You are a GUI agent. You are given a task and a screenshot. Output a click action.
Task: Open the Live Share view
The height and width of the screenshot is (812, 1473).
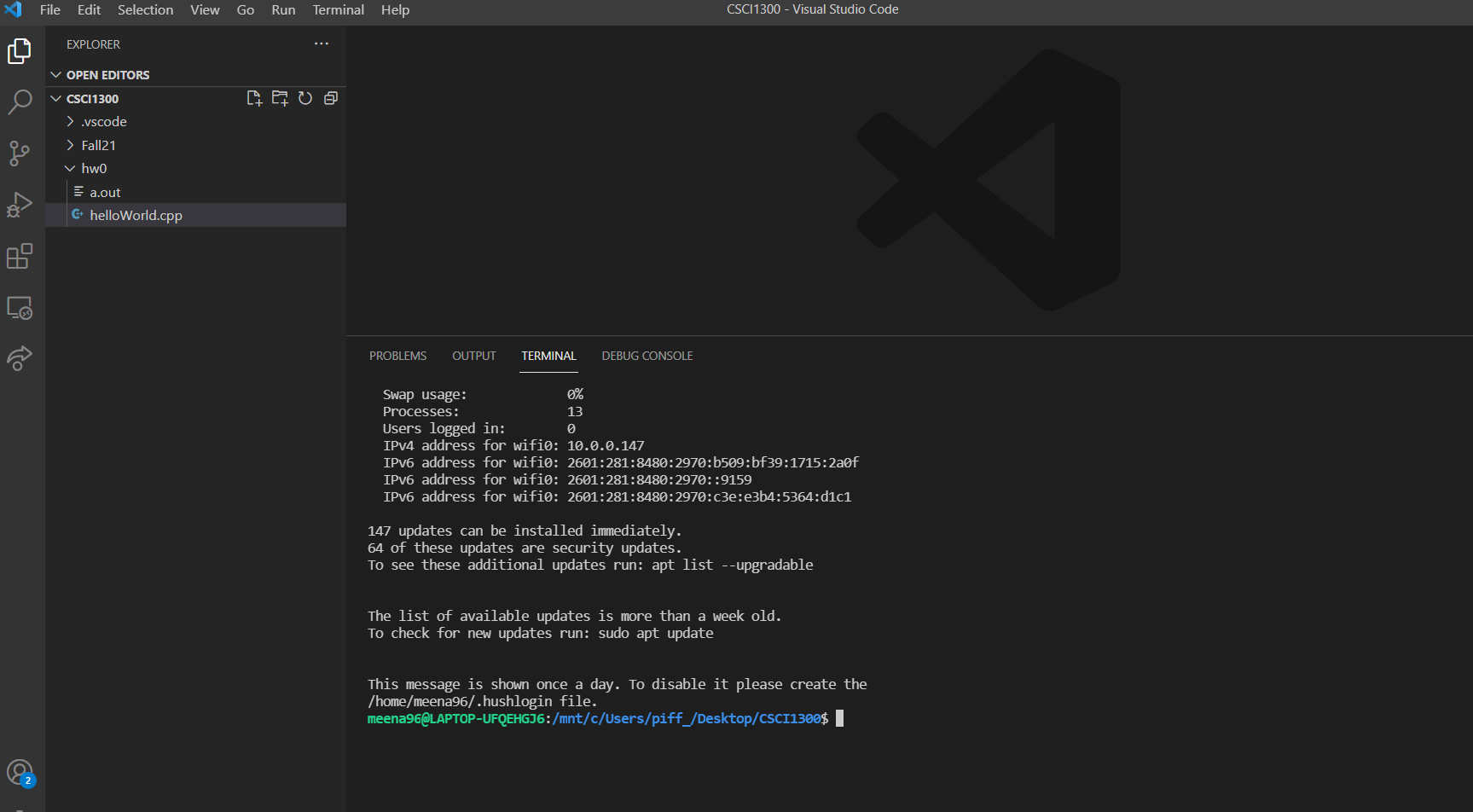20,358
